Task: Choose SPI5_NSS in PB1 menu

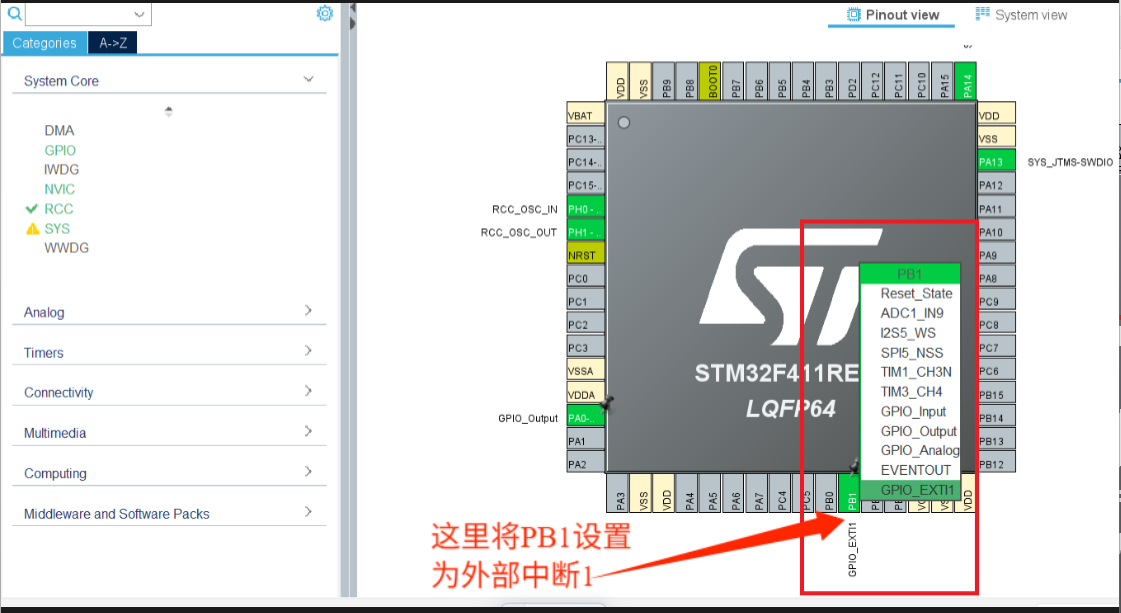Action: [x=910, y=353]
